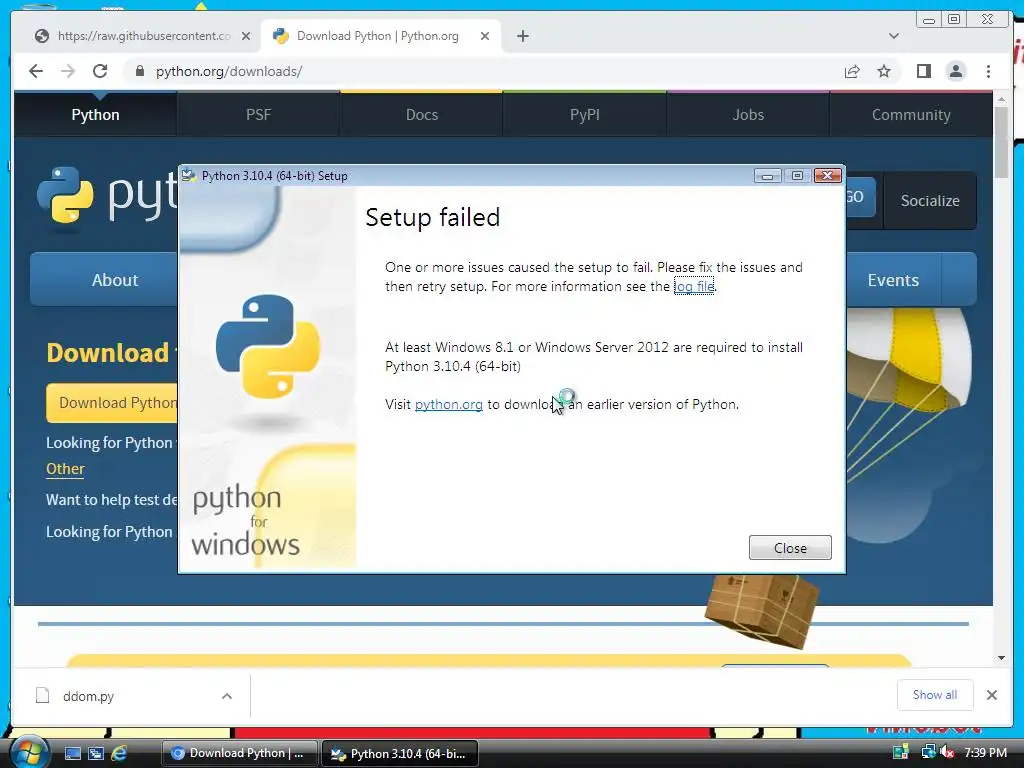Go forward in browser history
The width and height of the screenshot is (1024, 768).
(68, 71)
